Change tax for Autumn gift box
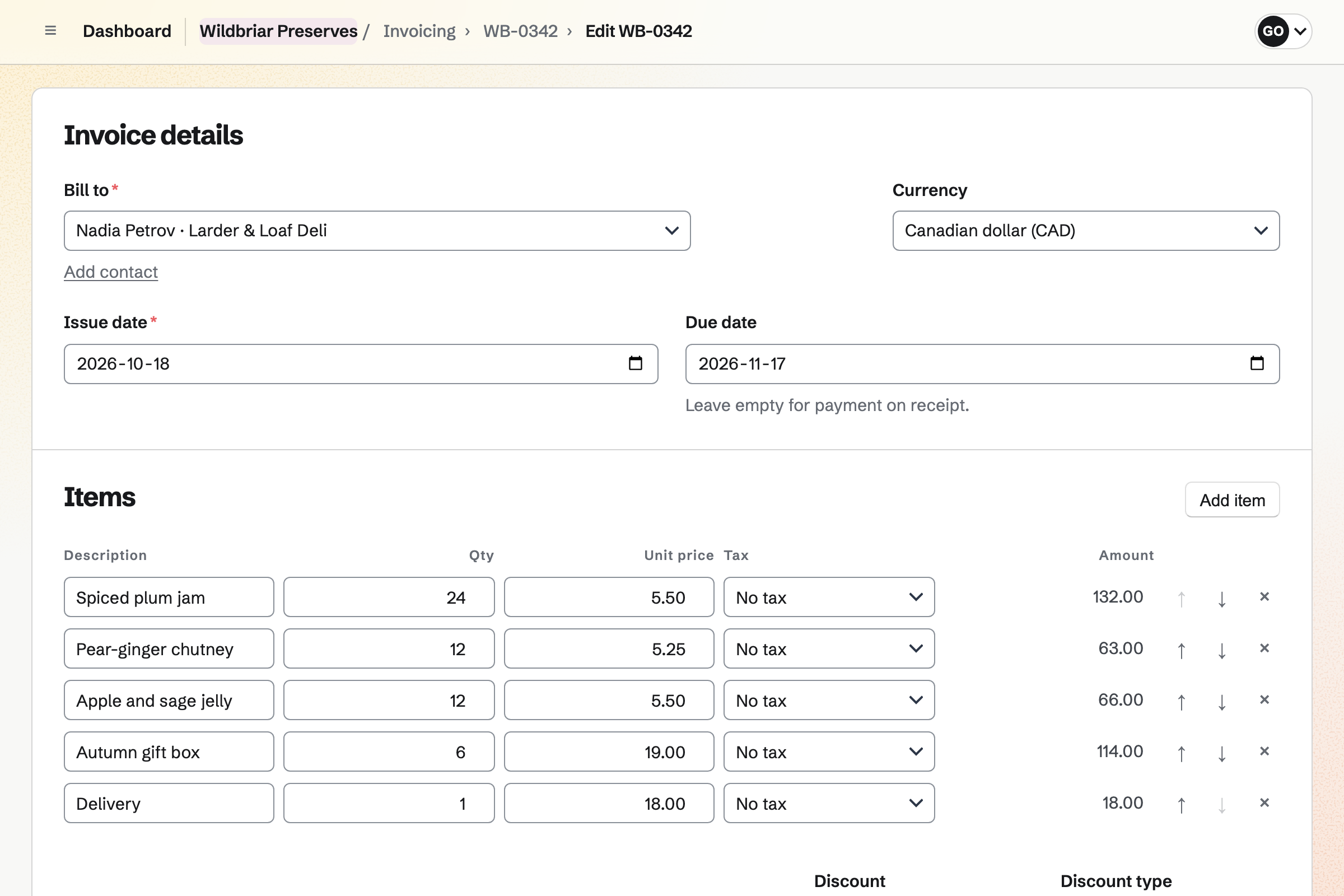1344x896 pixels. [829, 752]
